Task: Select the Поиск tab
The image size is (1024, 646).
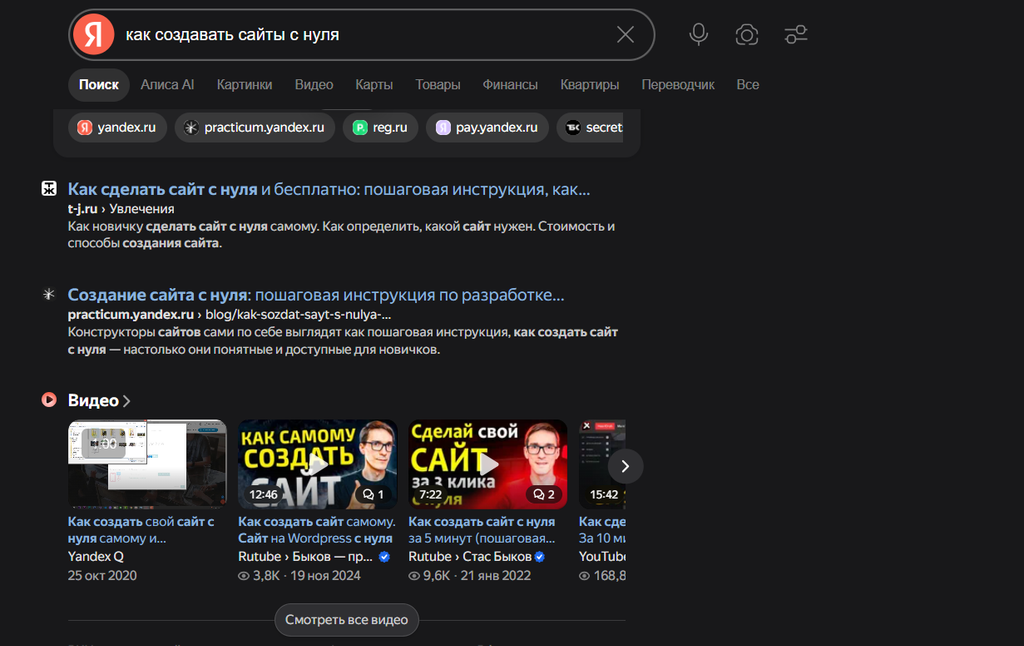Action: 99,85
